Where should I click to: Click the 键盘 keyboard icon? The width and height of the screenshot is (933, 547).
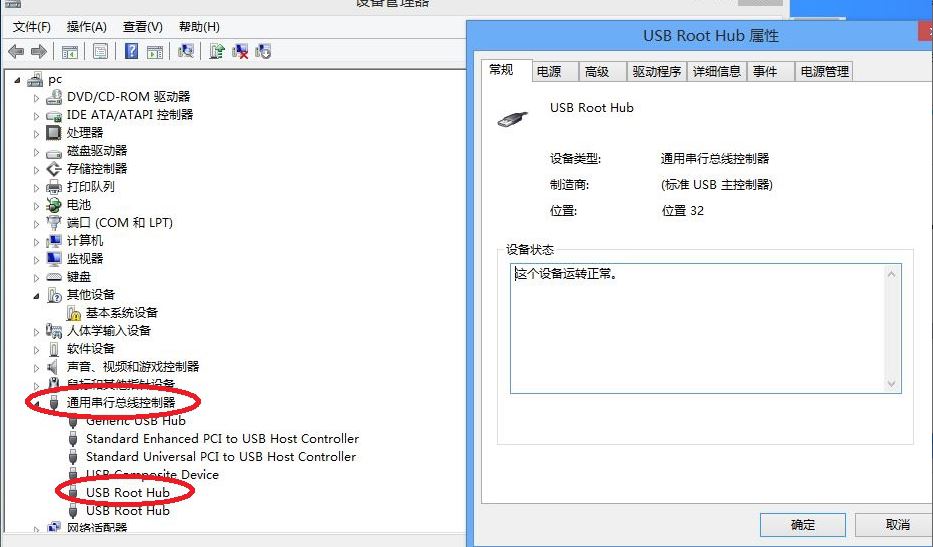pos(54,277)
